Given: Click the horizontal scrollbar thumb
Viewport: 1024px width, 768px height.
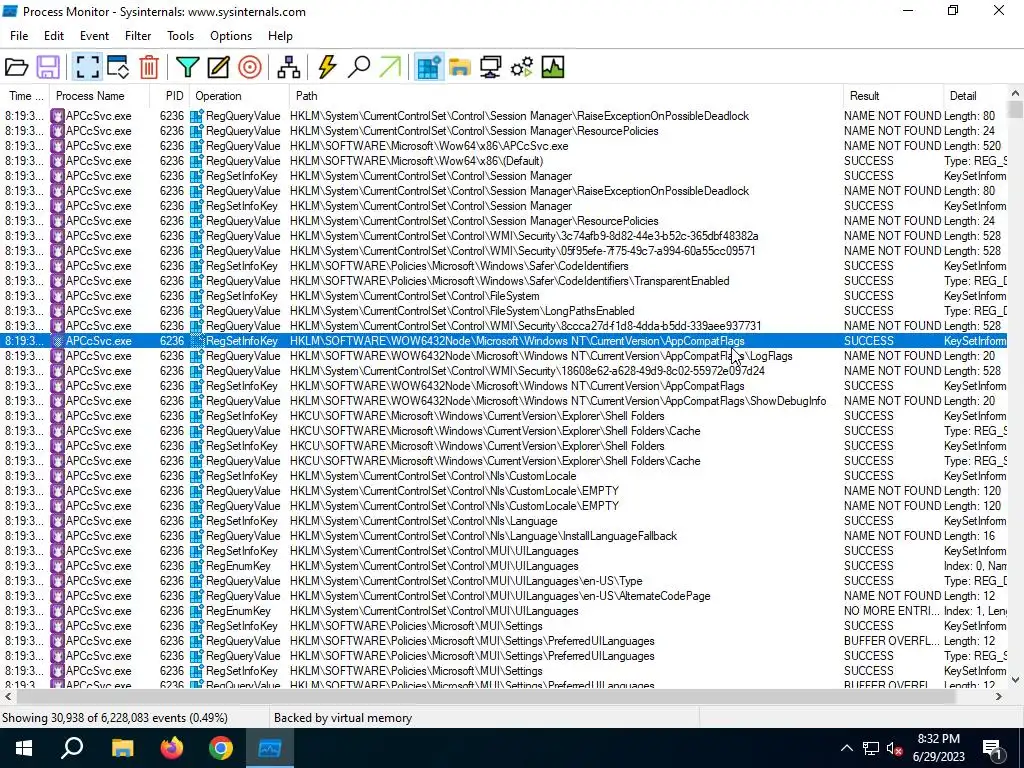Looking at the screenshot, I should click(x=485, y=696).
